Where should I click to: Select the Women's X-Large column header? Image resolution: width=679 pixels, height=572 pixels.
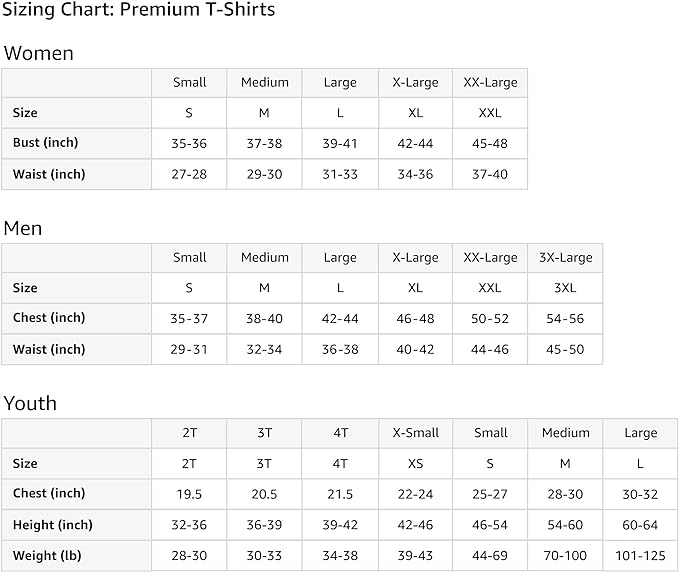click(415, 82)
